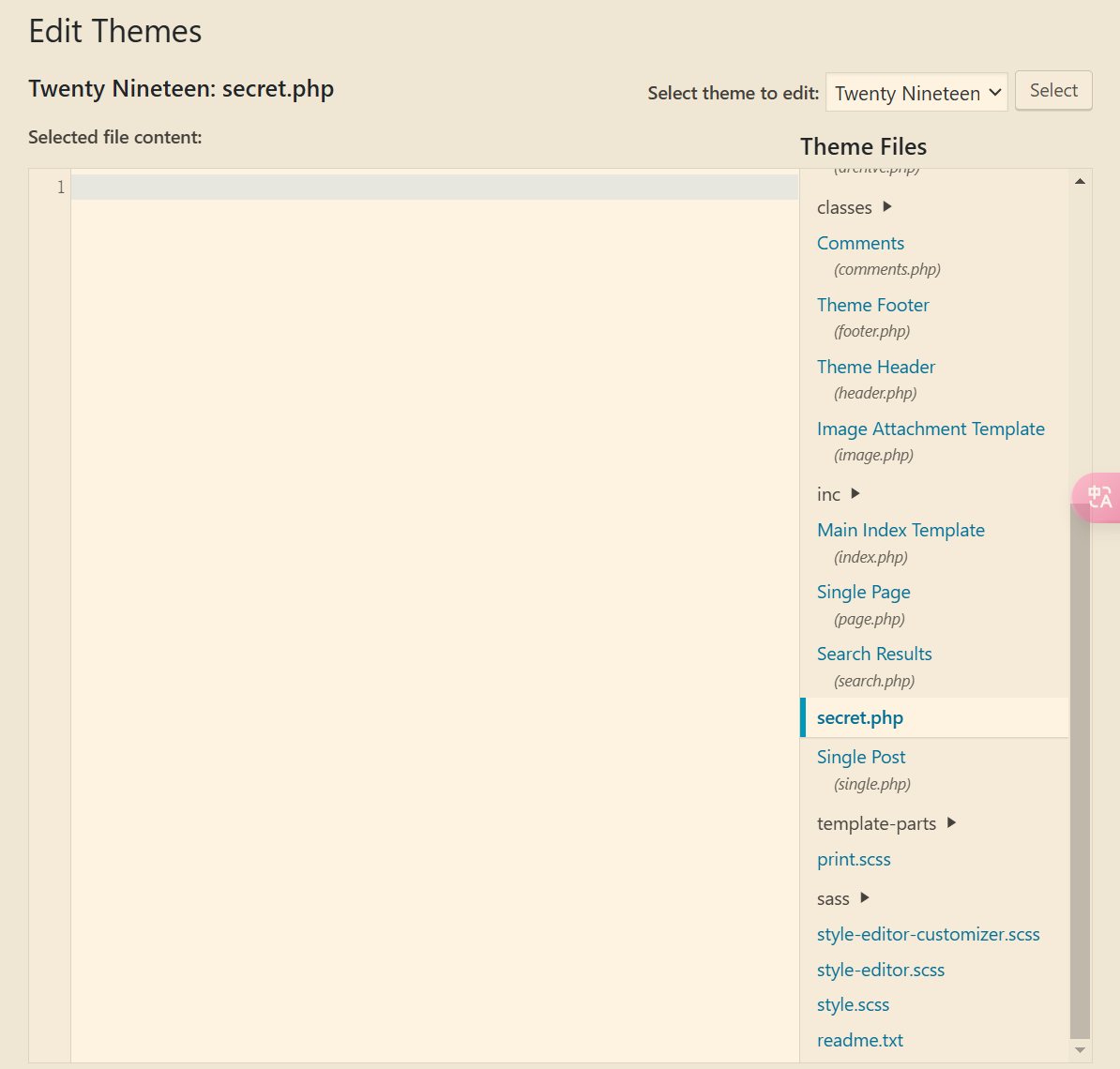Open the Search Results template
The height and width of the screenshot is (1069, 1120).
(873, 654)
